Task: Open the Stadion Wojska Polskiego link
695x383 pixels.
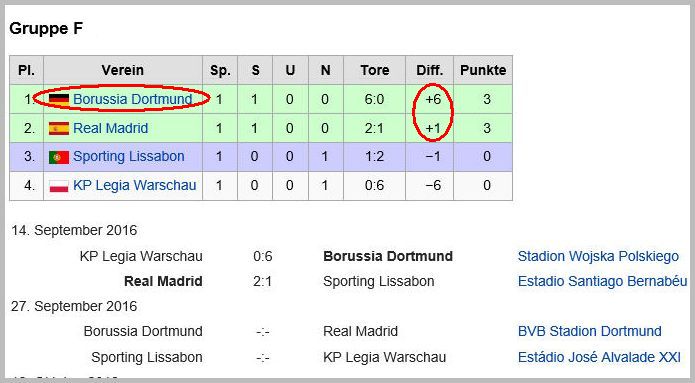Action: click(598, 256)
